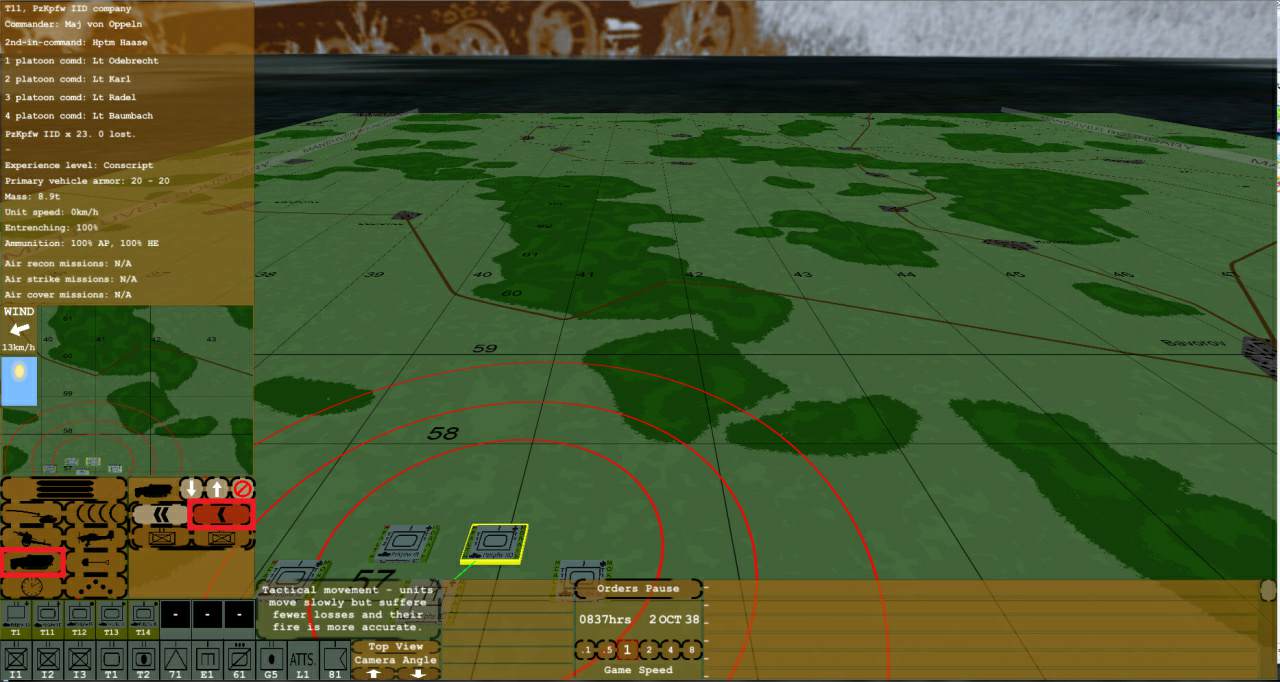Select the I2 infantry unit
This screenshot has width=1280, height=682.
point(48,662)
